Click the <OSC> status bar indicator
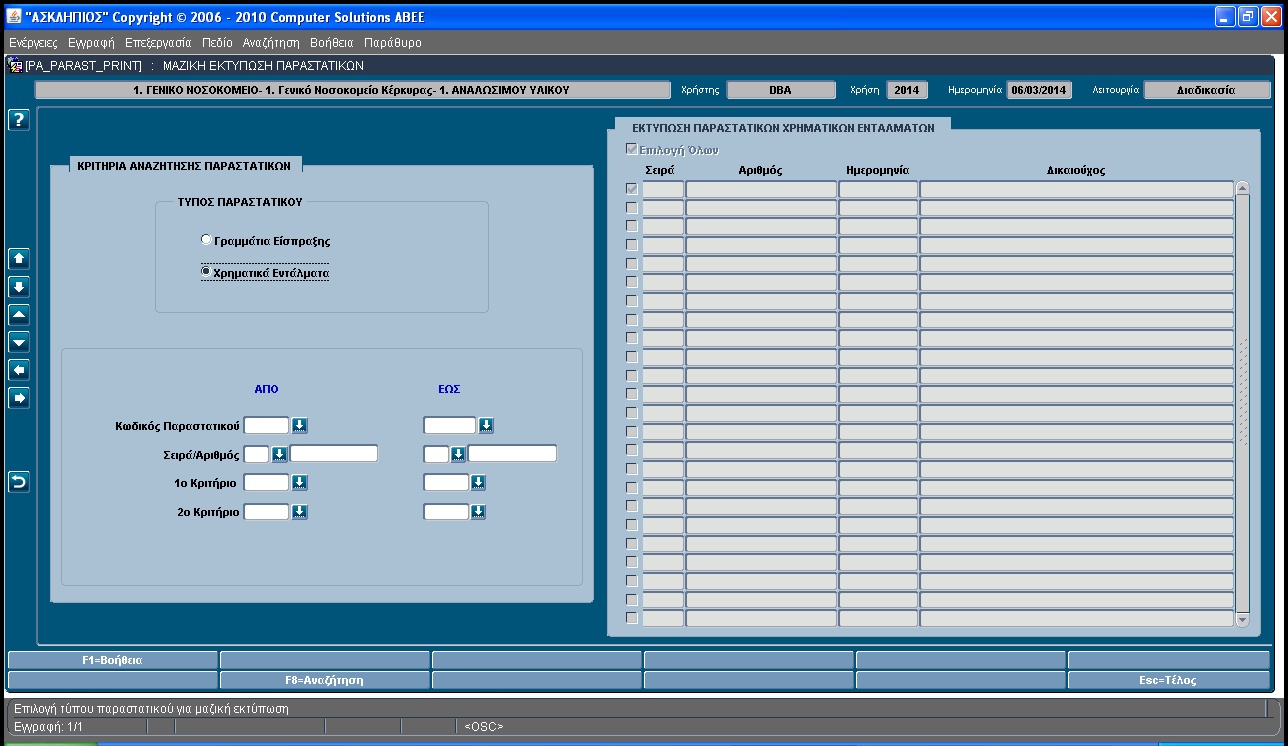 [x=484, y=726]
